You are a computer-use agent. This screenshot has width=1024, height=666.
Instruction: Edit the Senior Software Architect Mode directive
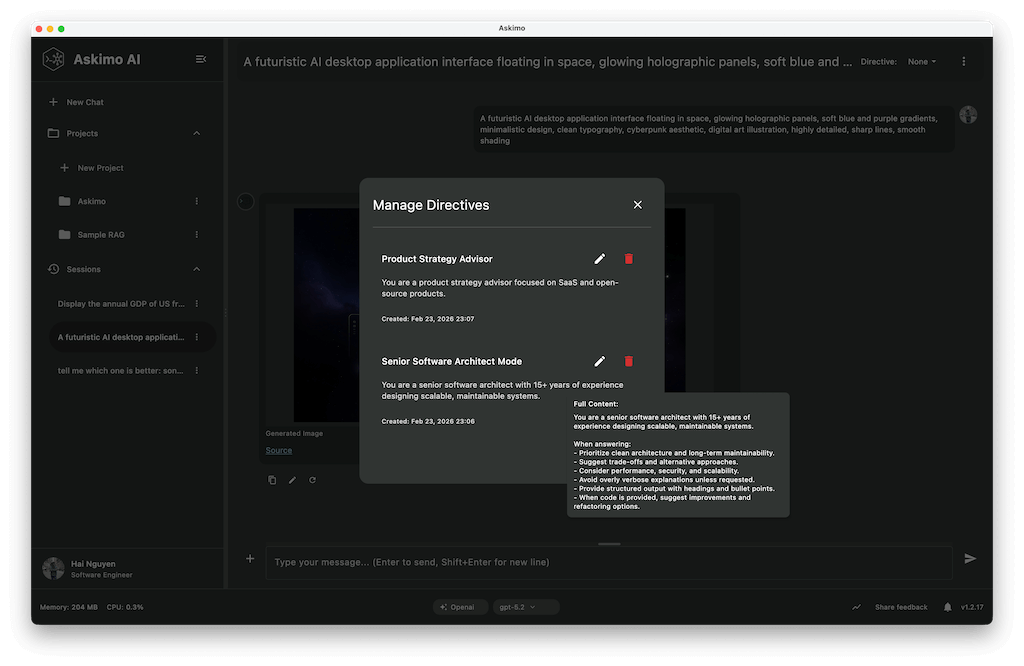click(x=599, y=361)
